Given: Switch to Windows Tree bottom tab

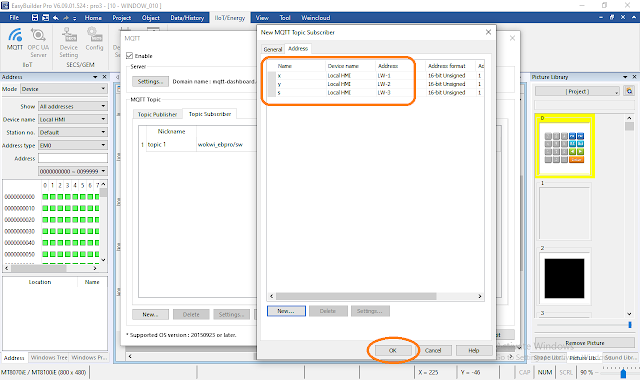Looking at the screenshot, I should [x=49, y=358].
